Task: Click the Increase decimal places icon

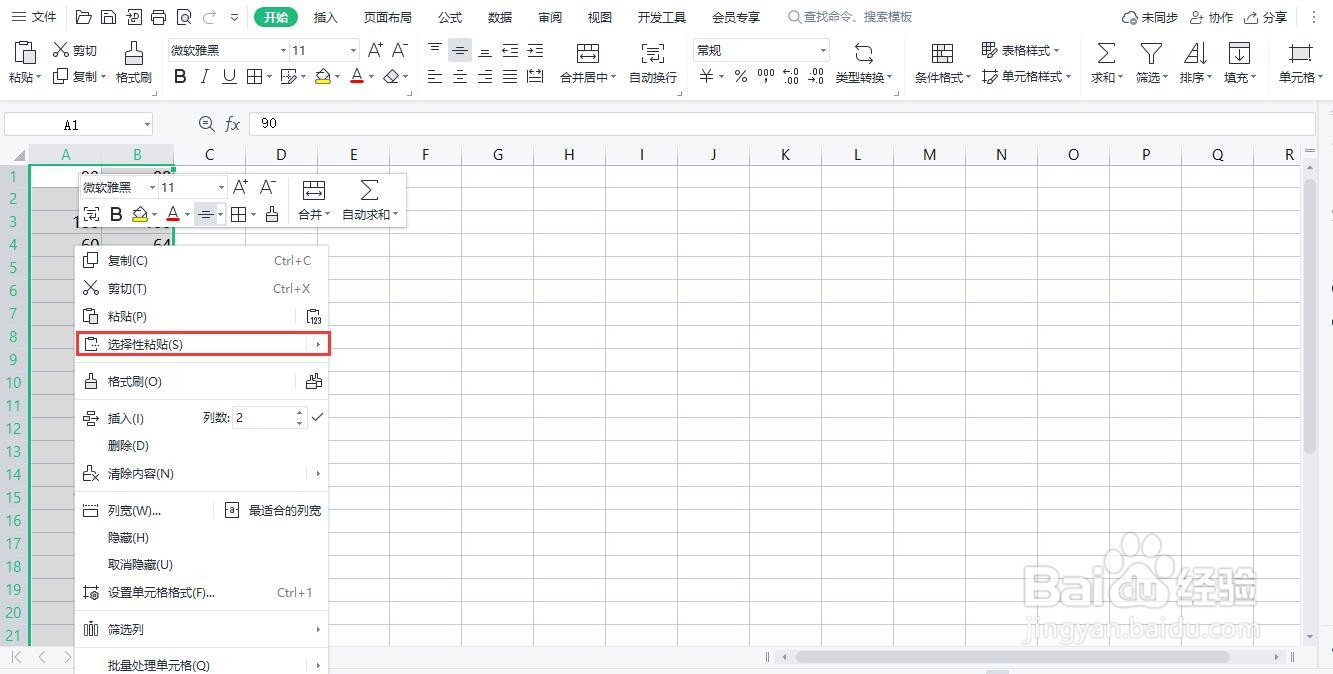Action: click(791, 77)
